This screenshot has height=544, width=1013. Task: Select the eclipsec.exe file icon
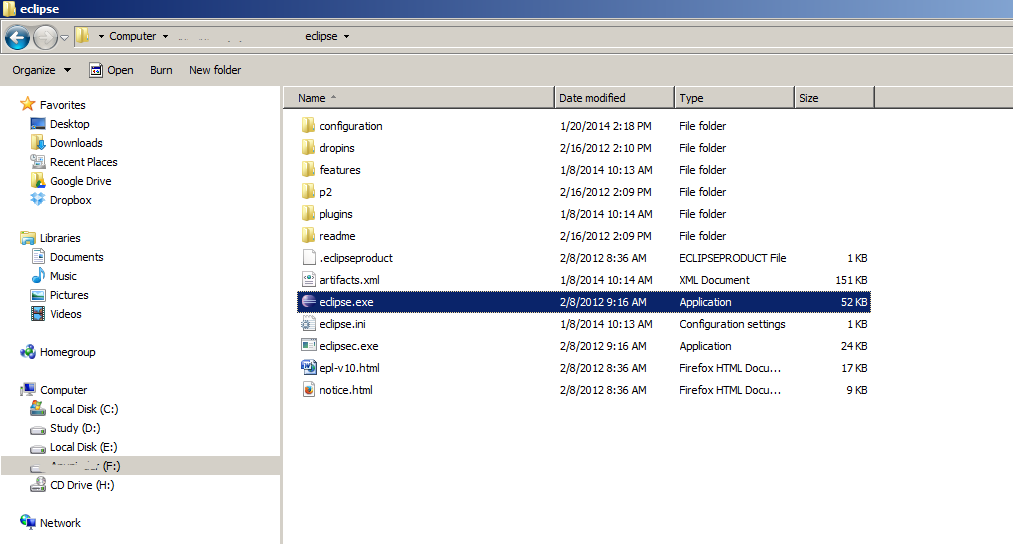coord(308,345)
